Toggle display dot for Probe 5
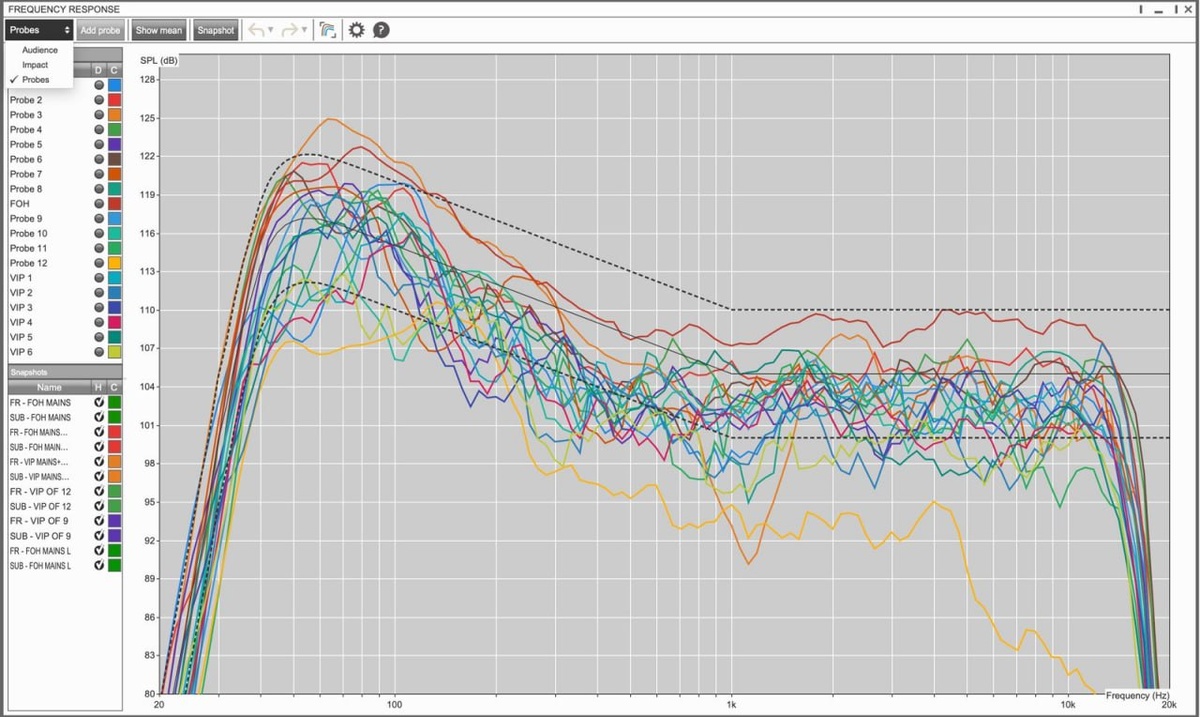1200x717 pixels. (x=99, y=144)
